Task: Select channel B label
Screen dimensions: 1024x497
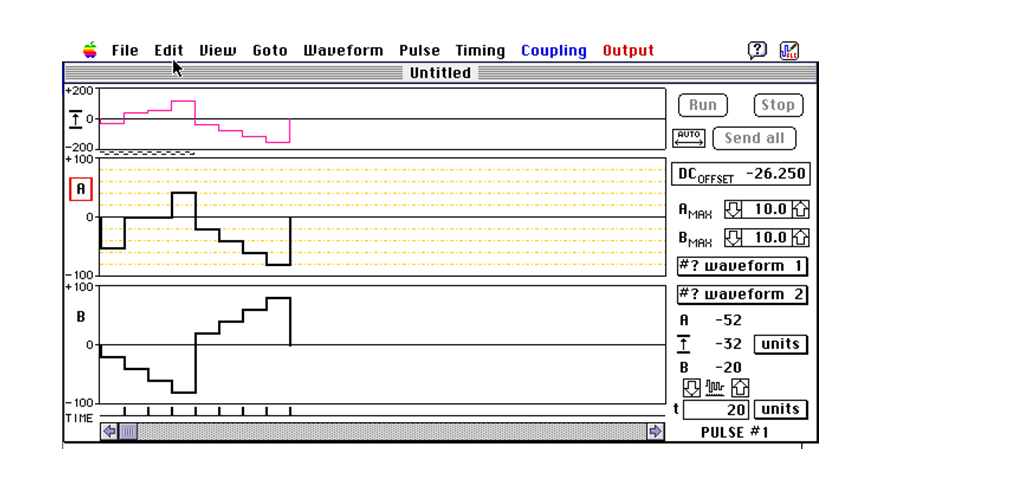Action: coord(81,317)
